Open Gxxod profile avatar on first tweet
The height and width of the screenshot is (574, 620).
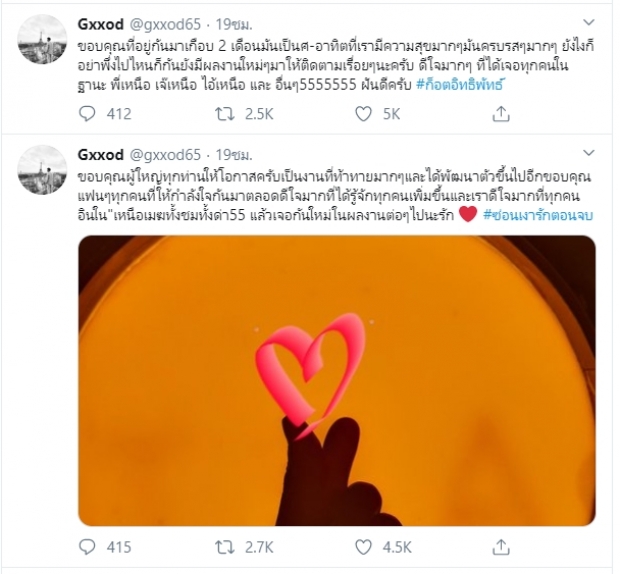coord(43,39)
